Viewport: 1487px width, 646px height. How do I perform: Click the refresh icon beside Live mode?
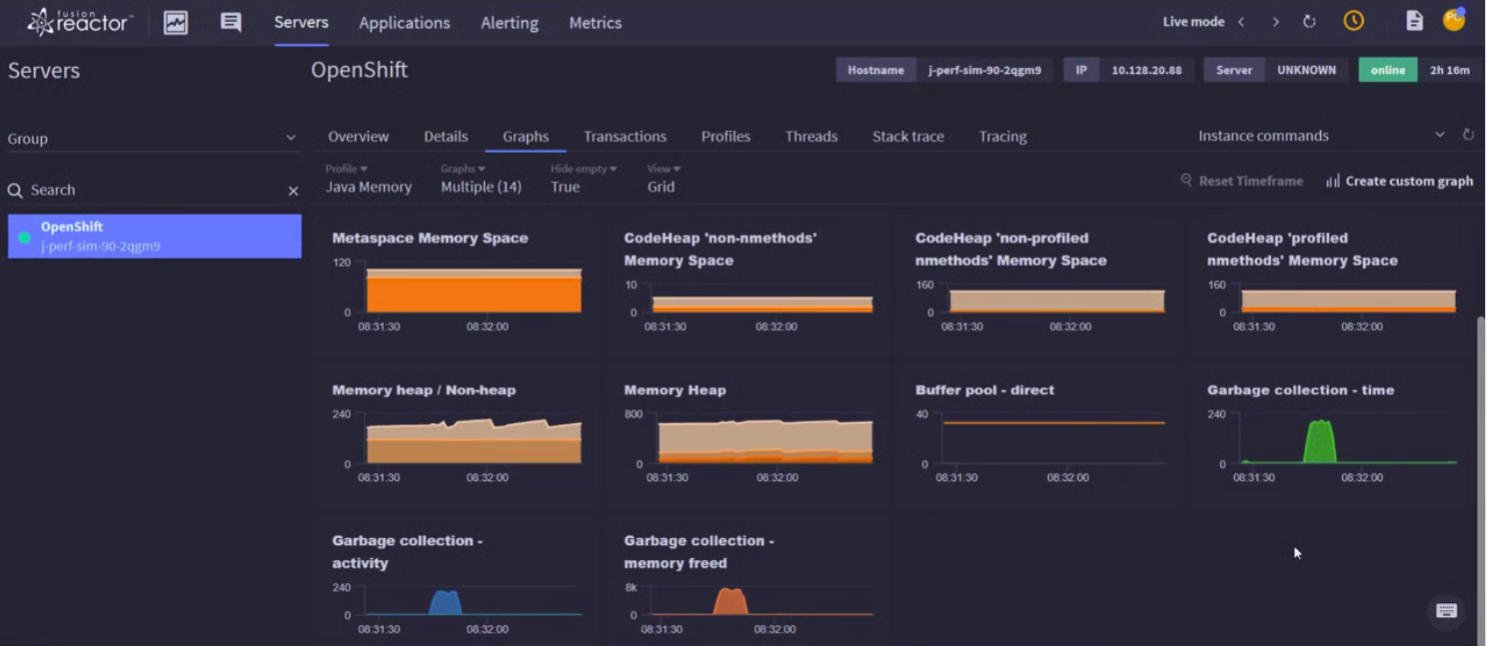[1309, 22]
